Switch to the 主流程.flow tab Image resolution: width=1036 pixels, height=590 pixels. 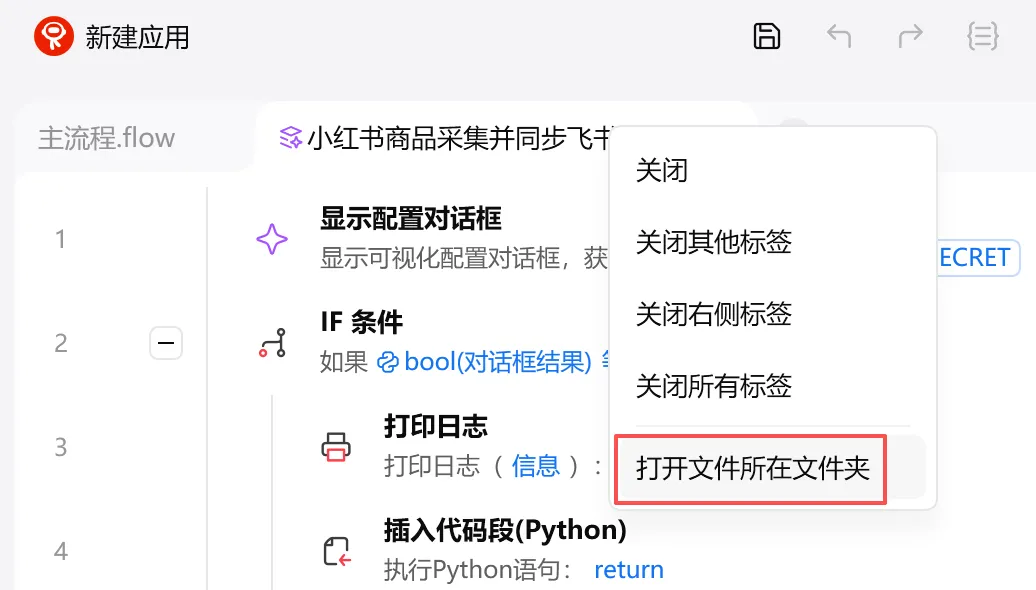click(x=107, y=138)
